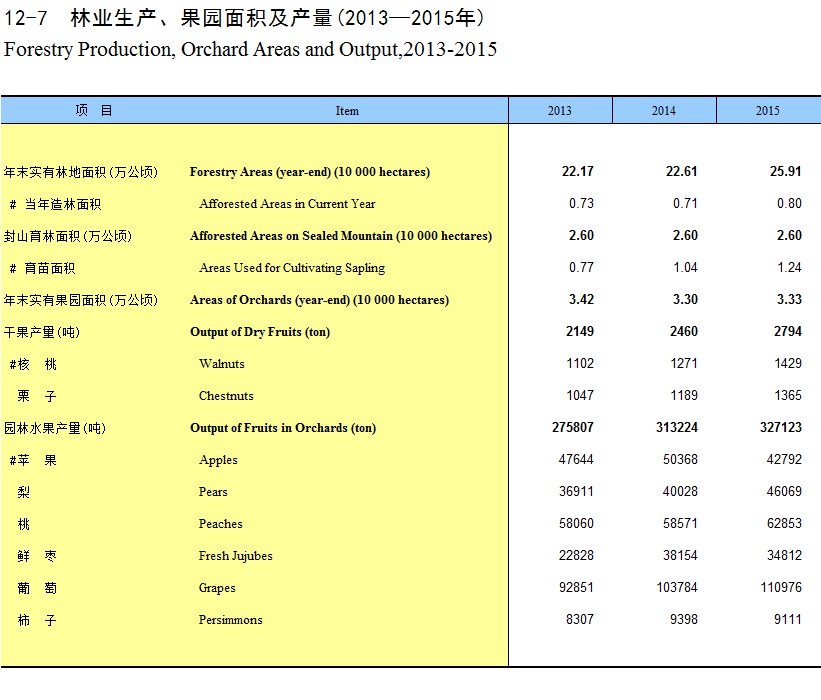Viewport: 821px width, 700px height.
Task: Select Chinese label '年末实有果园面积(万公顷)'
Action: coord(81,300)
